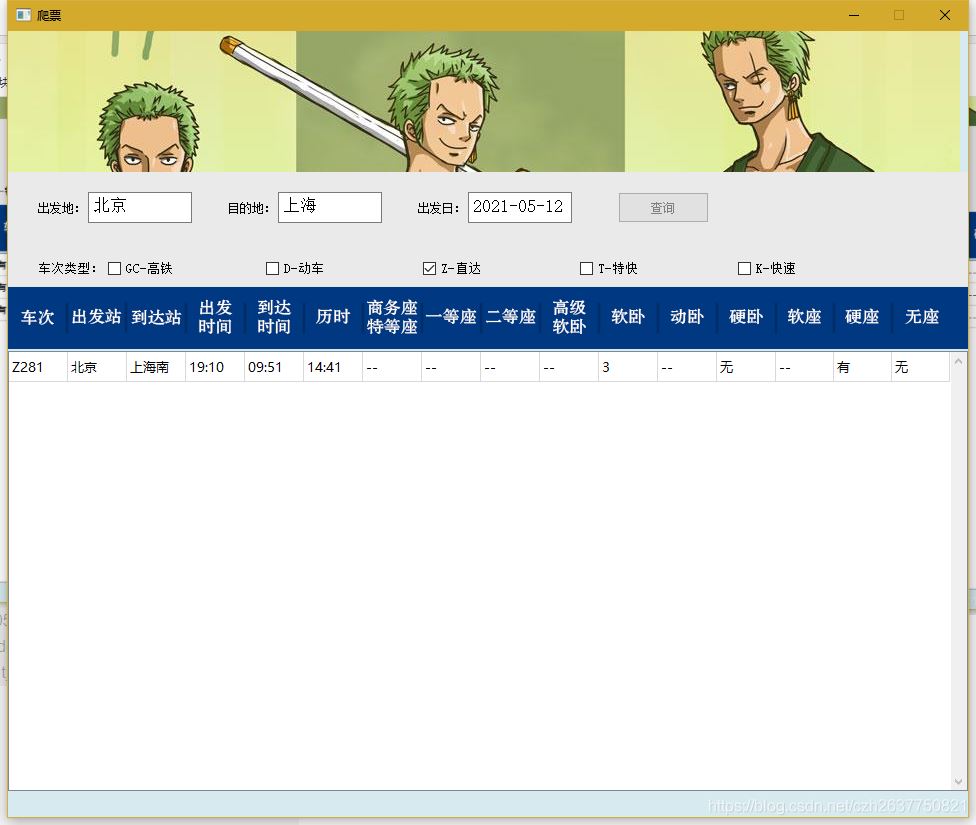
Task: Click the 软卧 column header
Action: point(627,317)
